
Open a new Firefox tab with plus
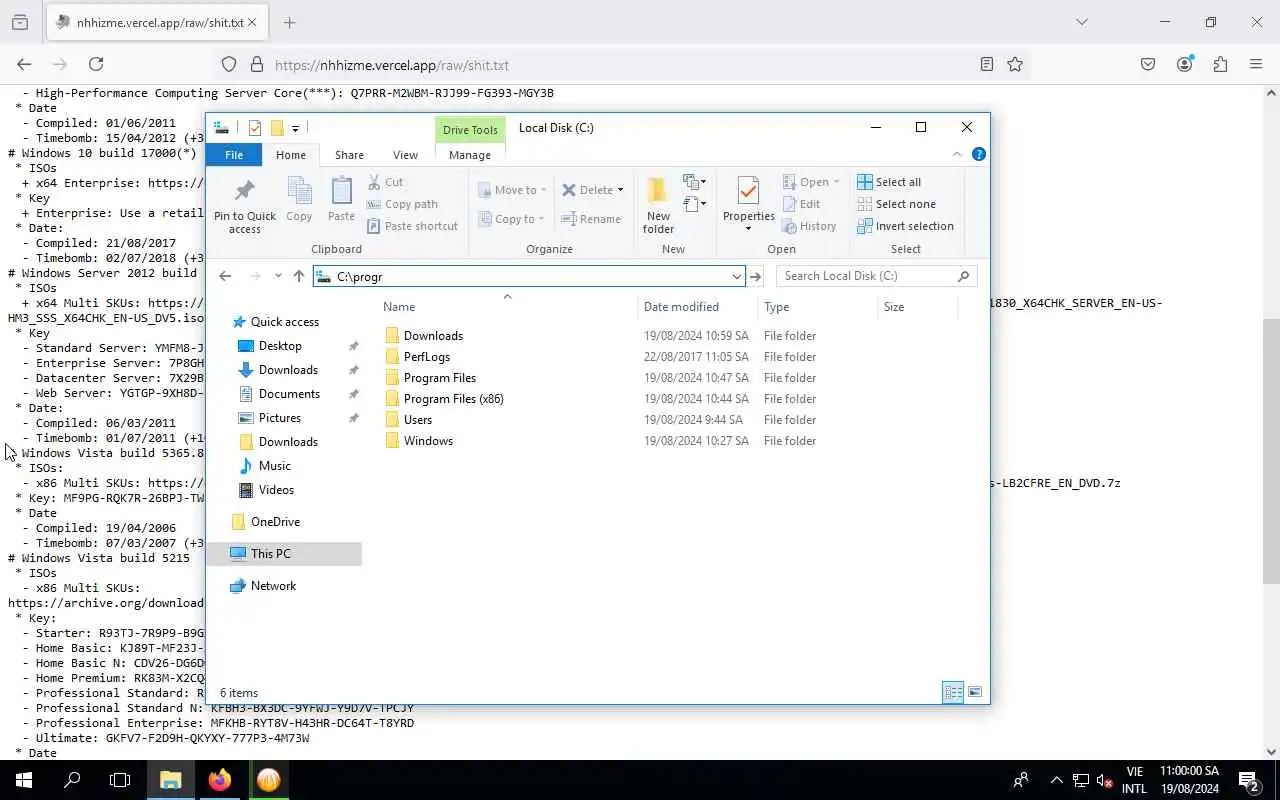tap(289, 22)
